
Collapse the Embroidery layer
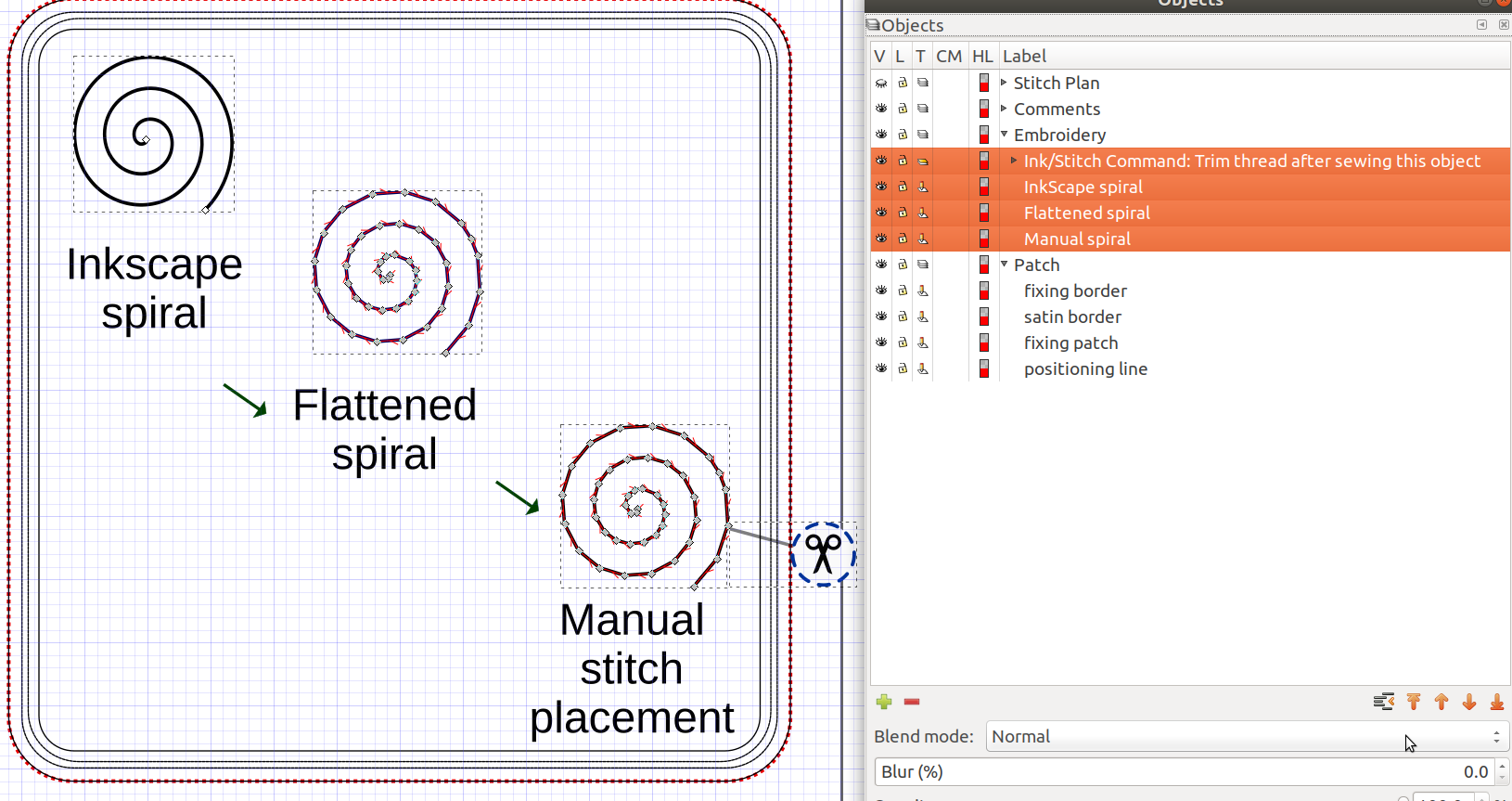click(1004, 135)
